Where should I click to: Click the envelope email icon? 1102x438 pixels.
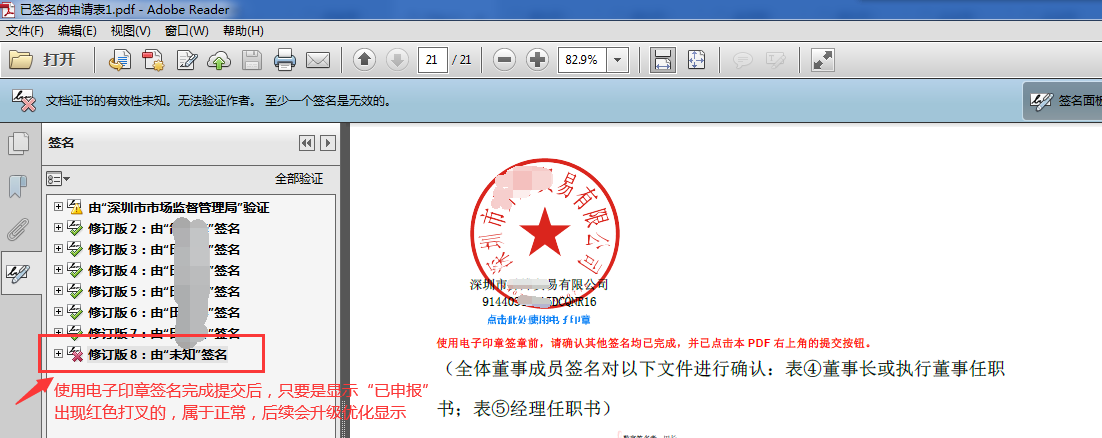point(318,60)
